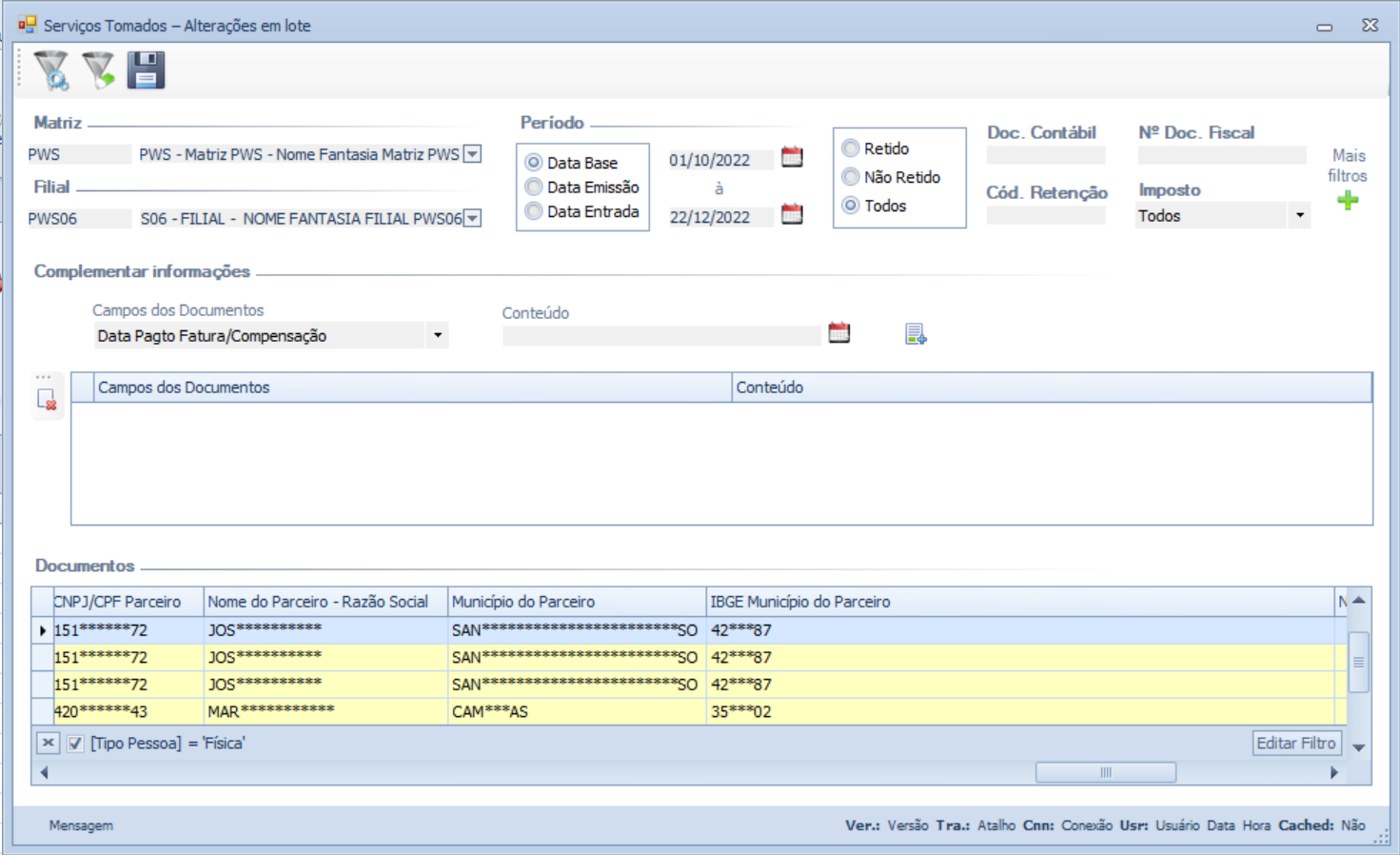Screen dimensions: 1400x855
Task: Expand the Campos dos Documentos combo box
Action: click(437, 336)
